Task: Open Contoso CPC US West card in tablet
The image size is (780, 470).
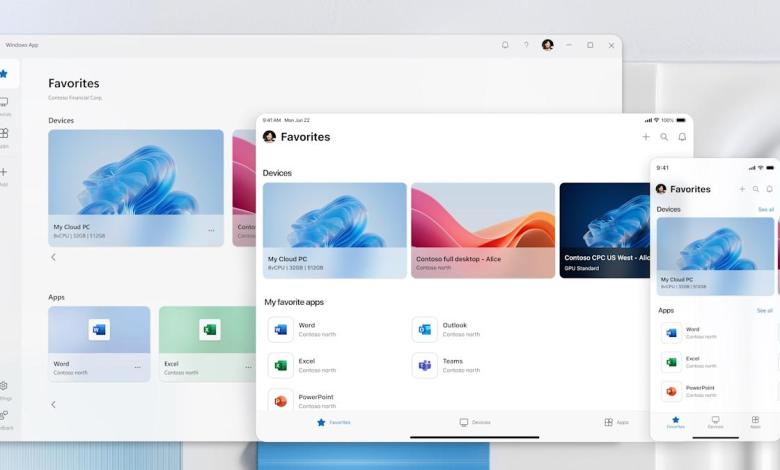Action: tap(605, 230)
